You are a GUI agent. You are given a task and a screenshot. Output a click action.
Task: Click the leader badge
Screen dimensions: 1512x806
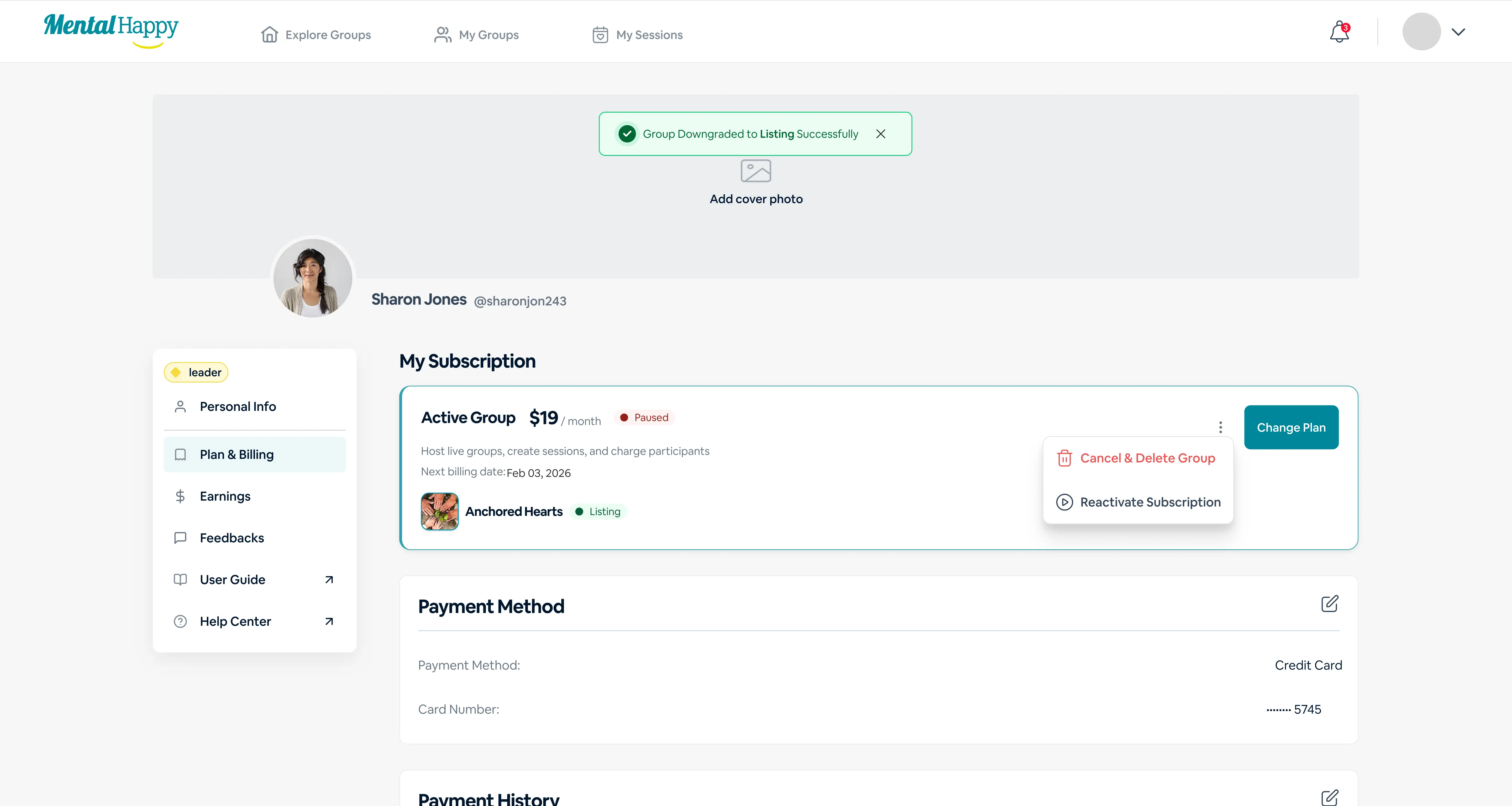pyautogui.click(x=196, y=373)
